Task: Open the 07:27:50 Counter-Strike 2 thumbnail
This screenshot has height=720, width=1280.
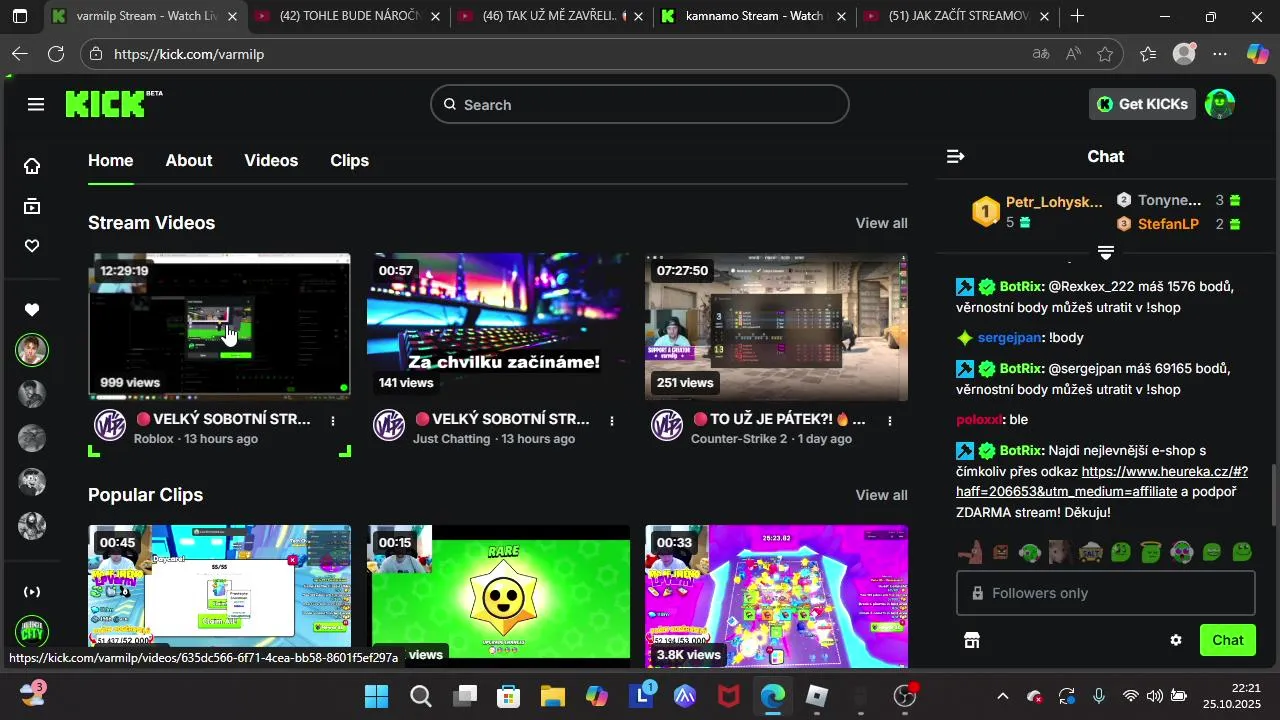Action: point(777,327)
